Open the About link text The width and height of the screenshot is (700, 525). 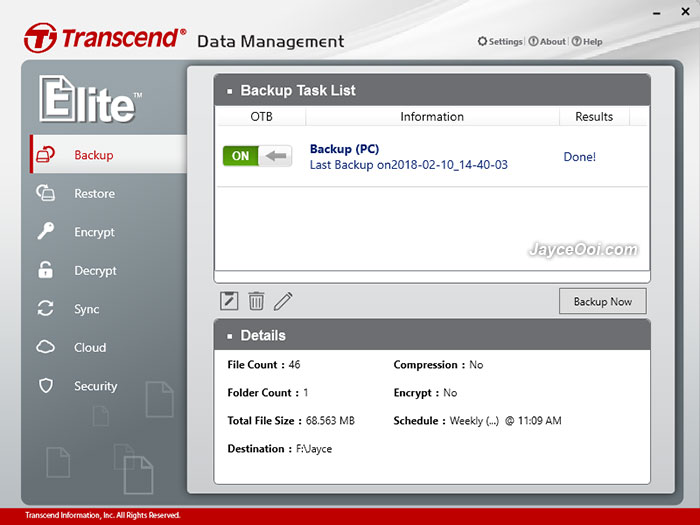(553, 42)
